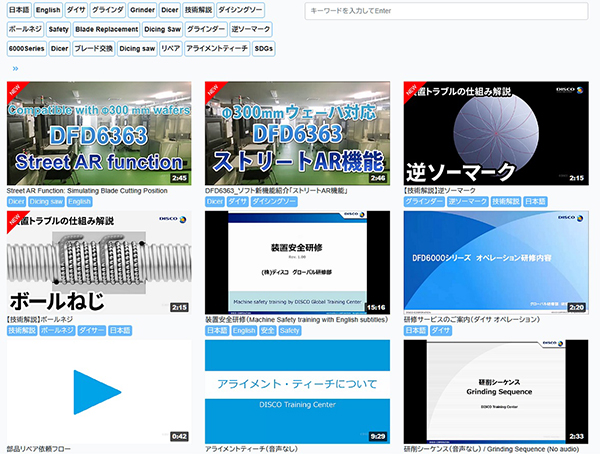Click ダイサ tag under DFD6363_ソフト新機能紹介 video

(237, 202)
